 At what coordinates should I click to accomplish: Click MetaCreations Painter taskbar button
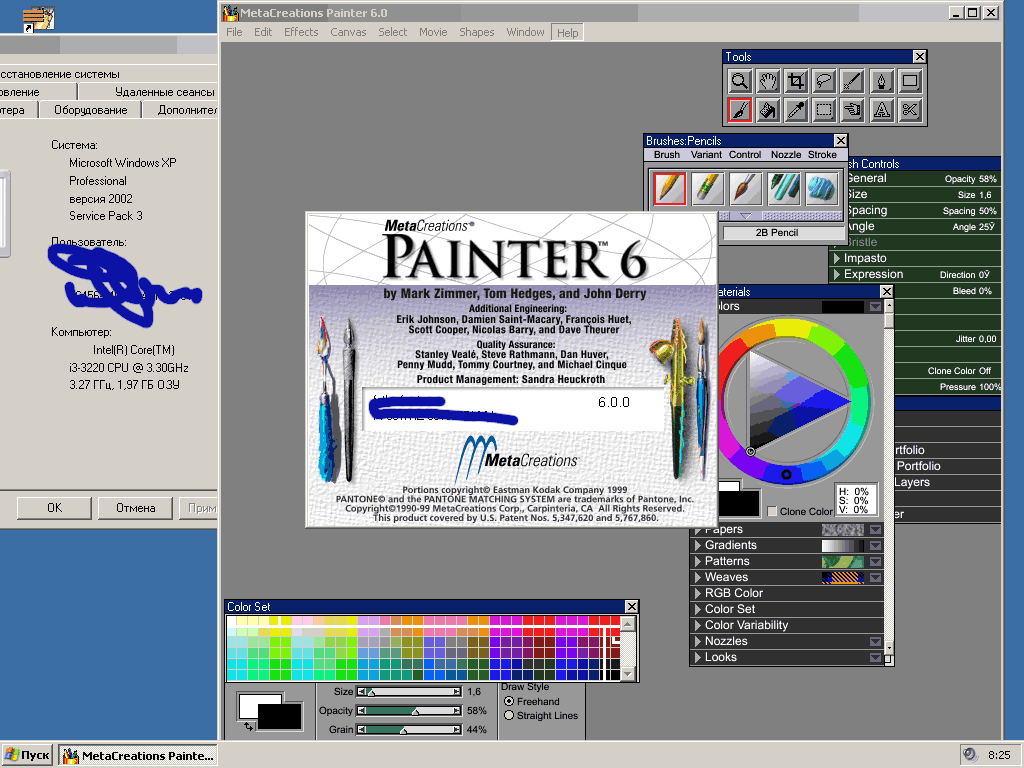coord(138,756)
